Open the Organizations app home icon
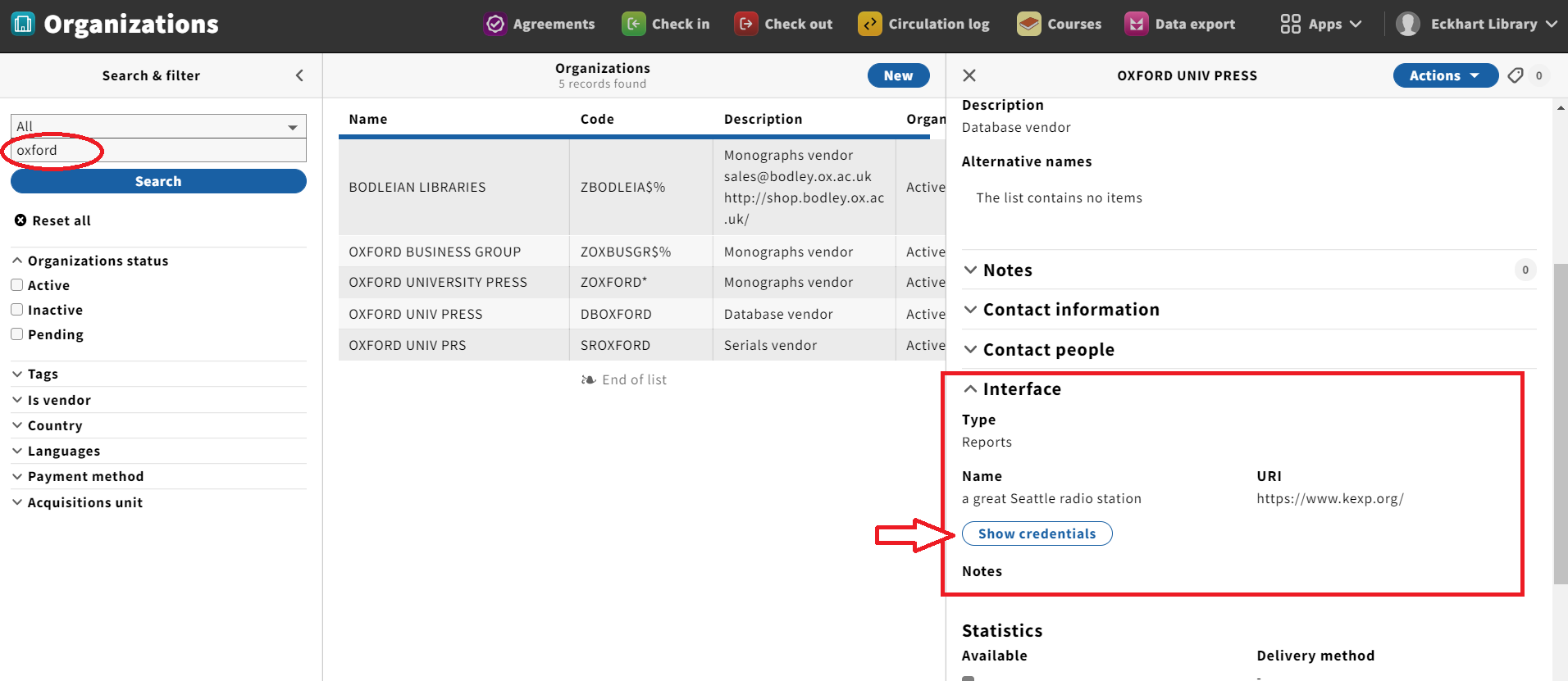Image resolution: width=1568 pixels, height=681 pixels. click(x=23, y=24)
